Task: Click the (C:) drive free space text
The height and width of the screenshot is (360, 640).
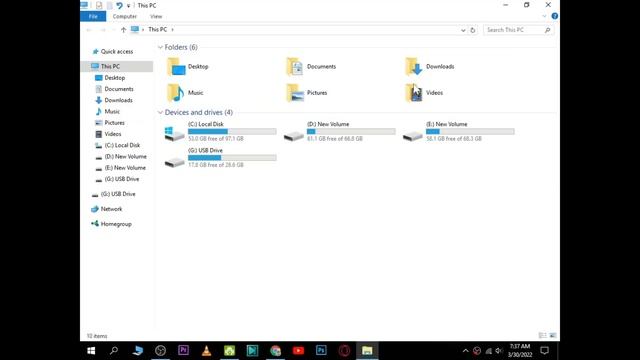Action: (x=216, y=139)
